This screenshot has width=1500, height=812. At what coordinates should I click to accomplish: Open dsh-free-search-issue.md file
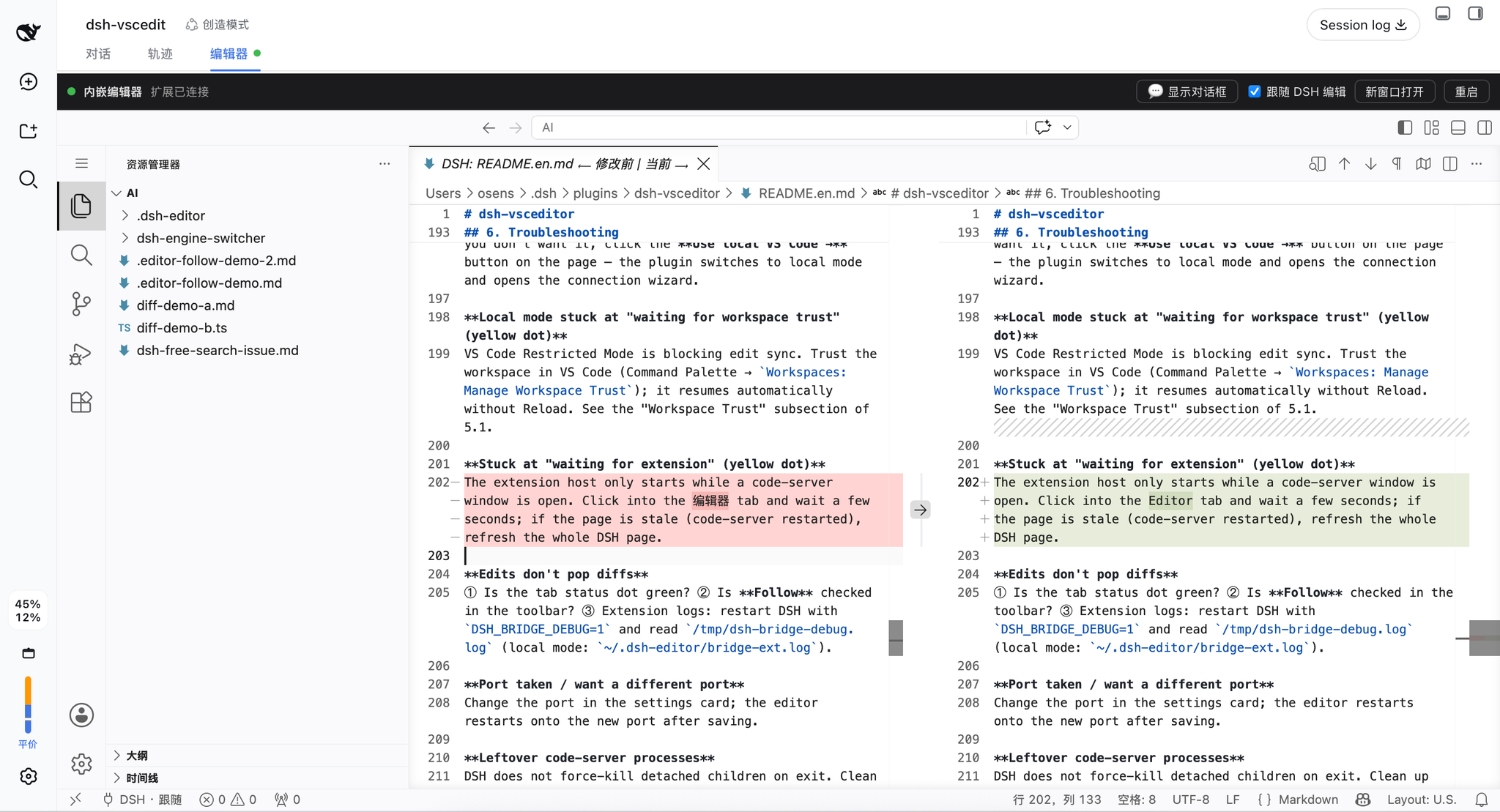pos(218,350)
